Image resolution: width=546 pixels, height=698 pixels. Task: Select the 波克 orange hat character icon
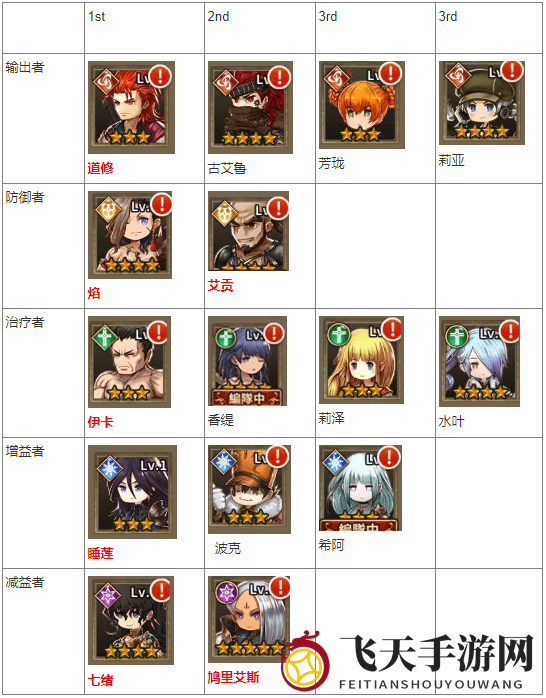point(249,490)
